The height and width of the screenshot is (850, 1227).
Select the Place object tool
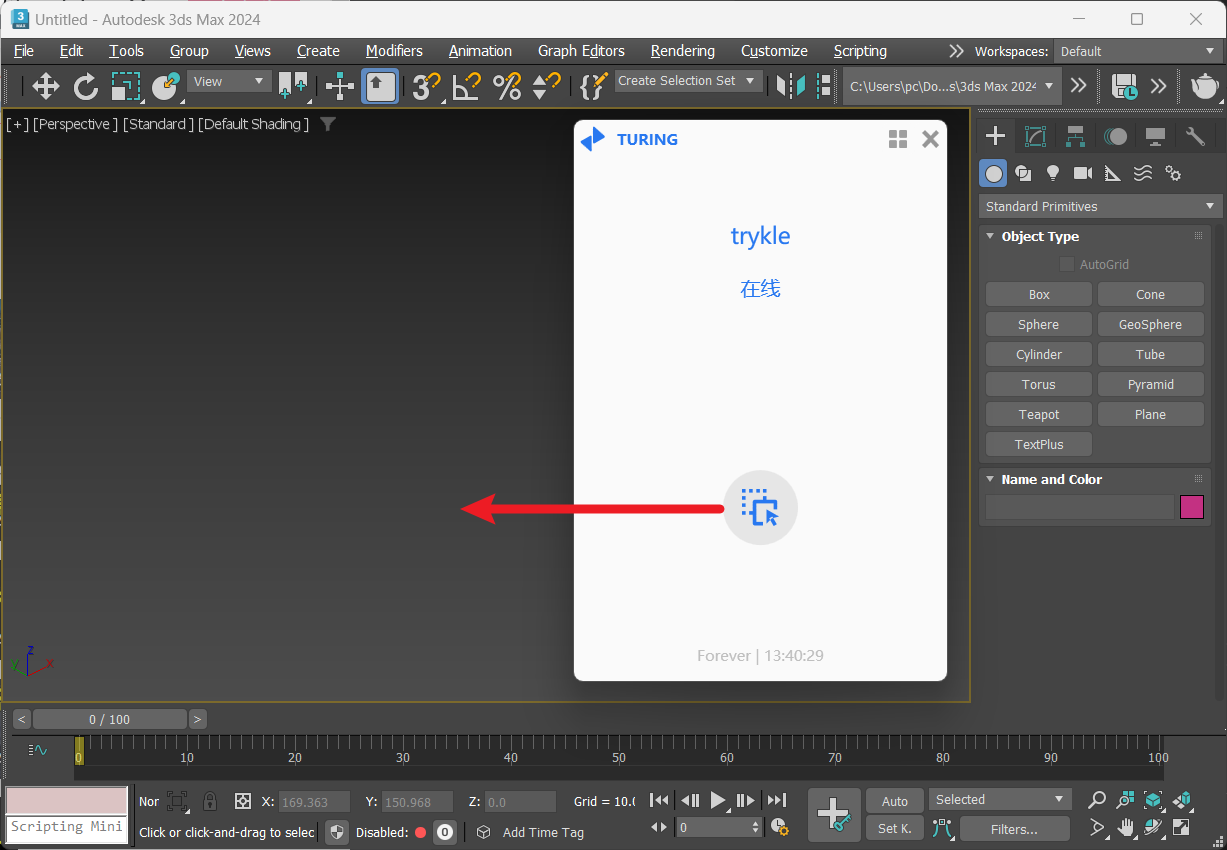click(165, 86)
